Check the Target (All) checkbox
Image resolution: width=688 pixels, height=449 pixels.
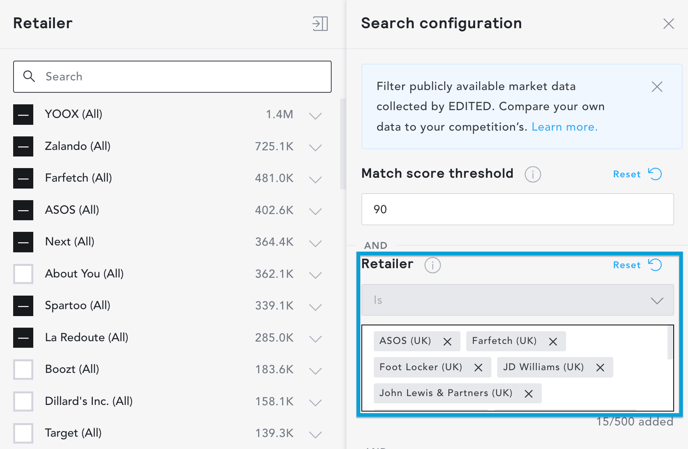[23, 433]
